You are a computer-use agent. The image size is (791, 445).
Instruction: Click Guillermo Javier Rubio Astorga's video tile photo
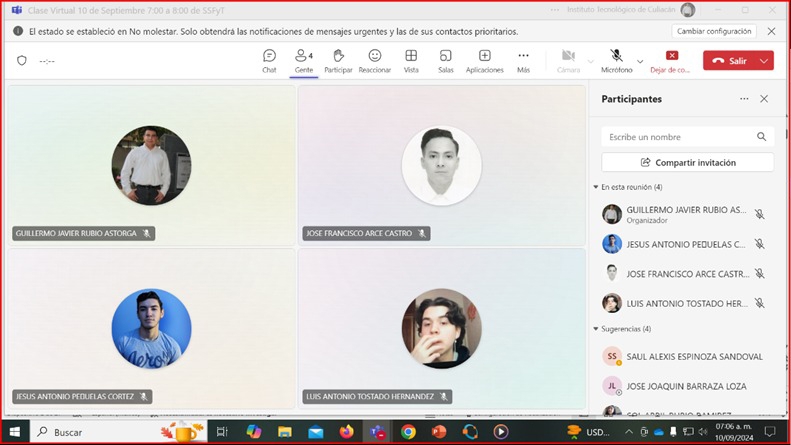click(151, 165)
